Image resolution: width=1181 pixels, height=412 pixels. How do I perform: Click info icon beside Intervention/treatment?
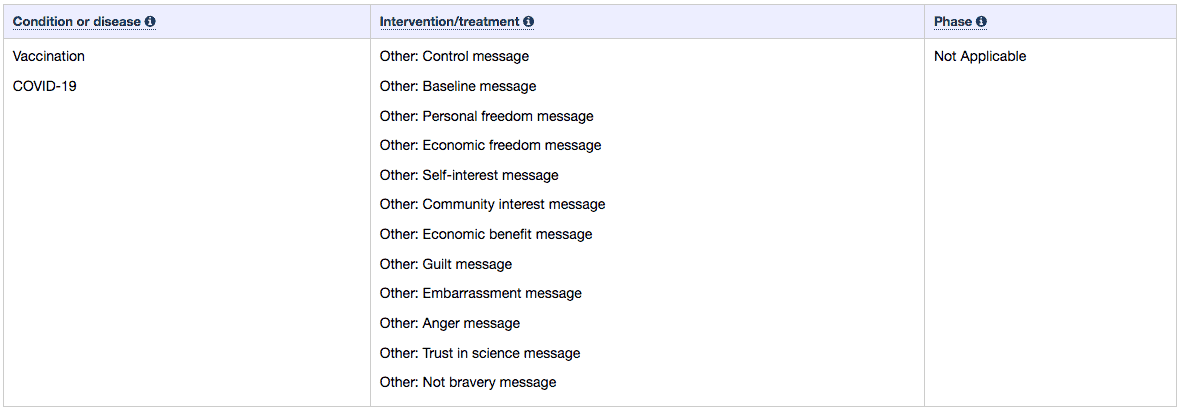(528, 22)
